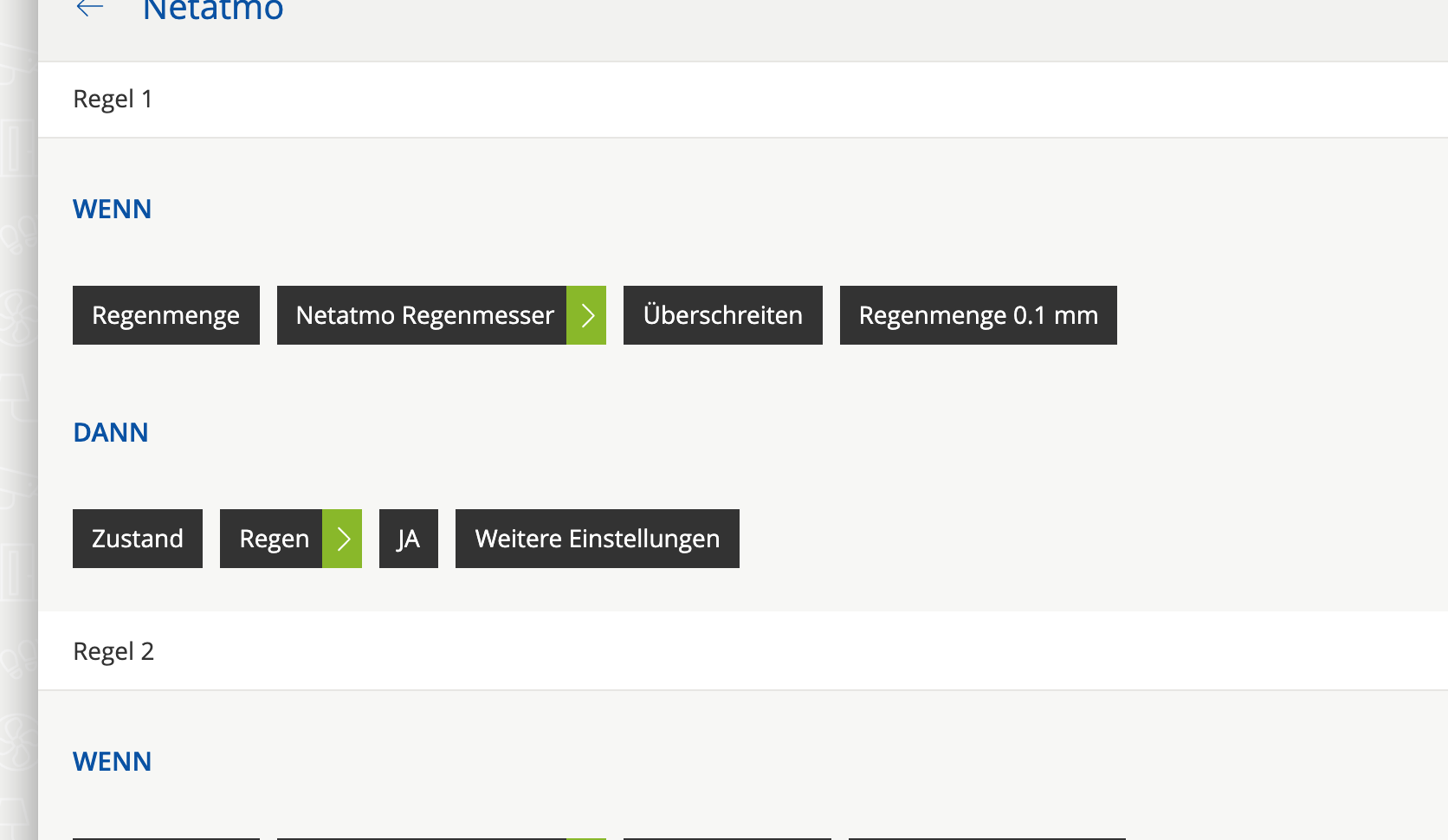Click empty area right of Weitere Einstellungen

(1083, 539)
